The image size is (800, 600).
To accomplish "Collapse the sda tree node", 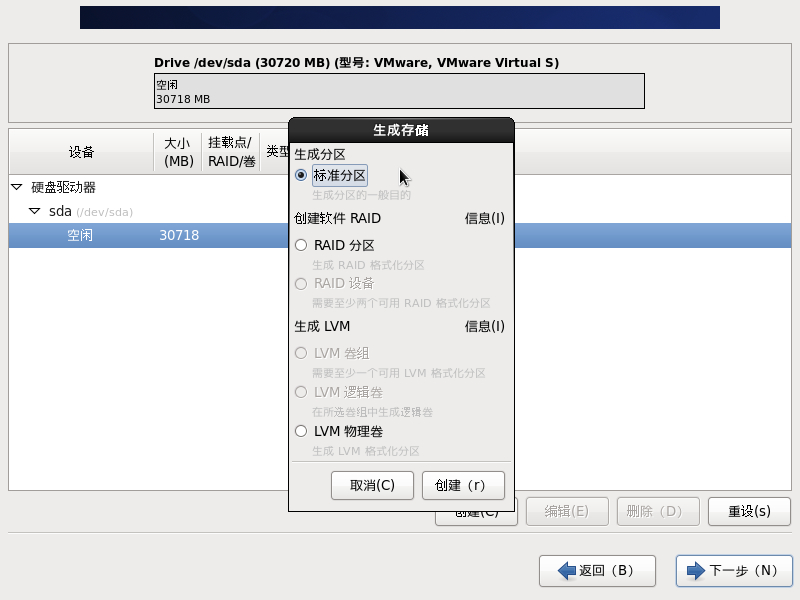I will tap(35, 211).
